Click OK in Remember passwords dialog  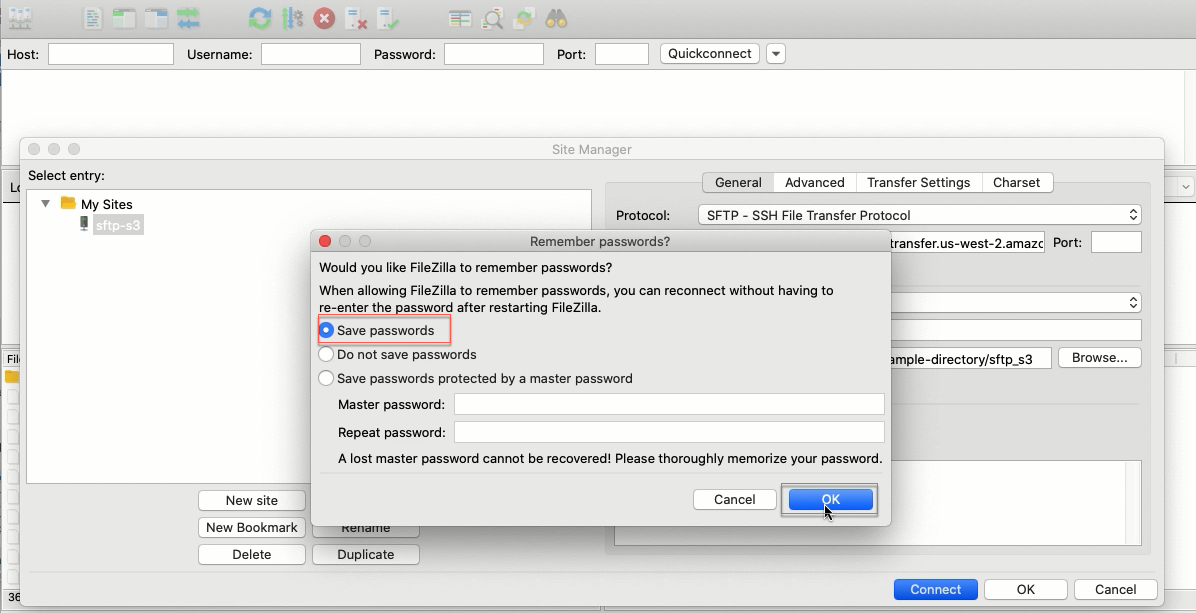coord(831,499)
